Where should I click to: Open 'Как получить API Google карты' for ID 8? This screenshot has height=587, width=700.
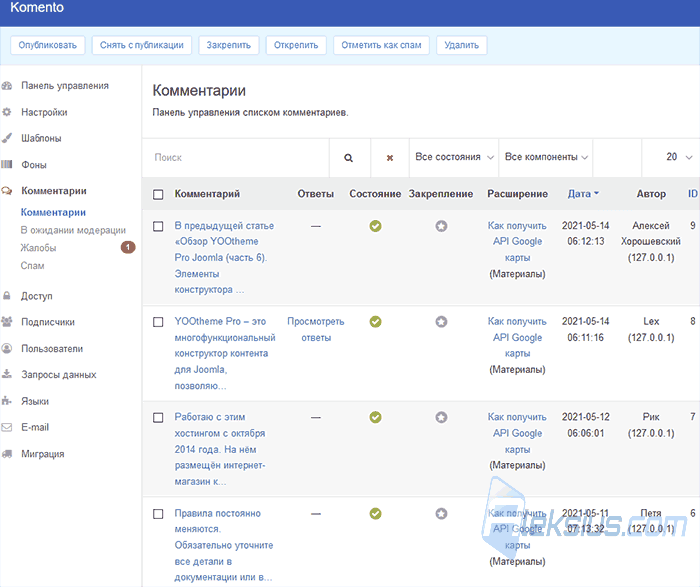pyautogui.click(x=517, y=337)
